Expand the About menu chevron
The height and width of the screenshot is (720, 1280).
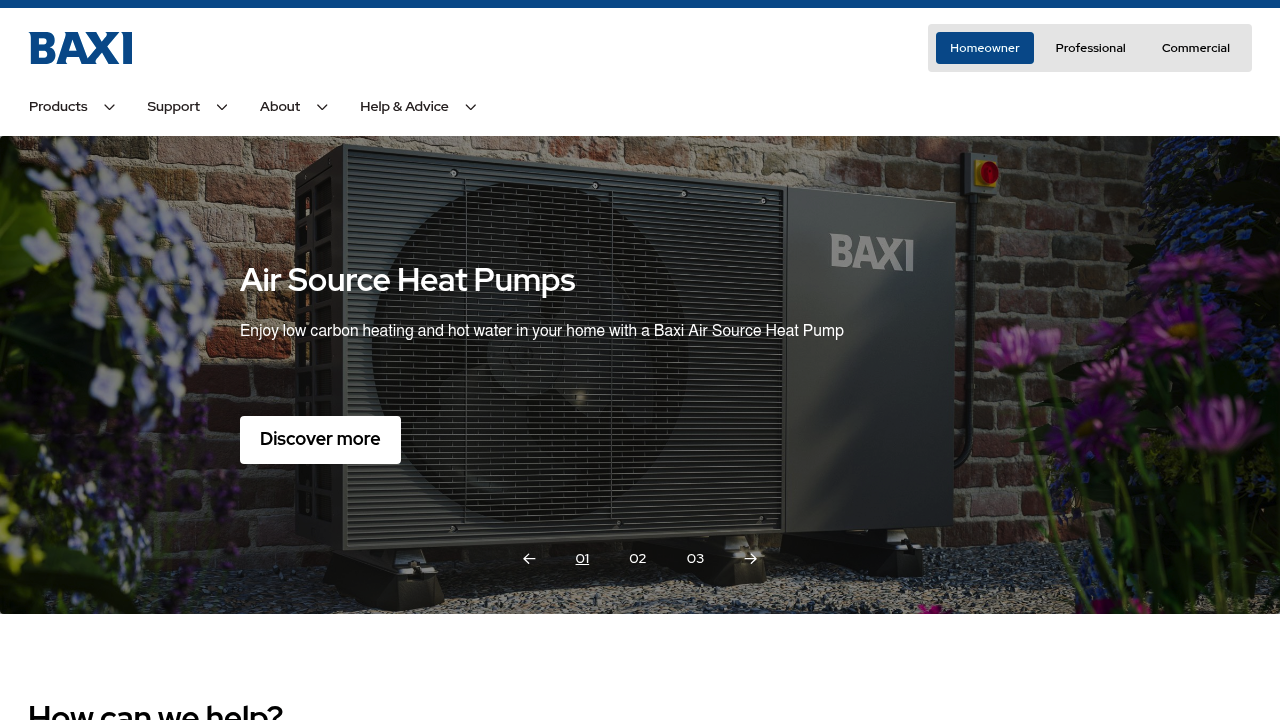pyautogui.click(x=322, y=107)
